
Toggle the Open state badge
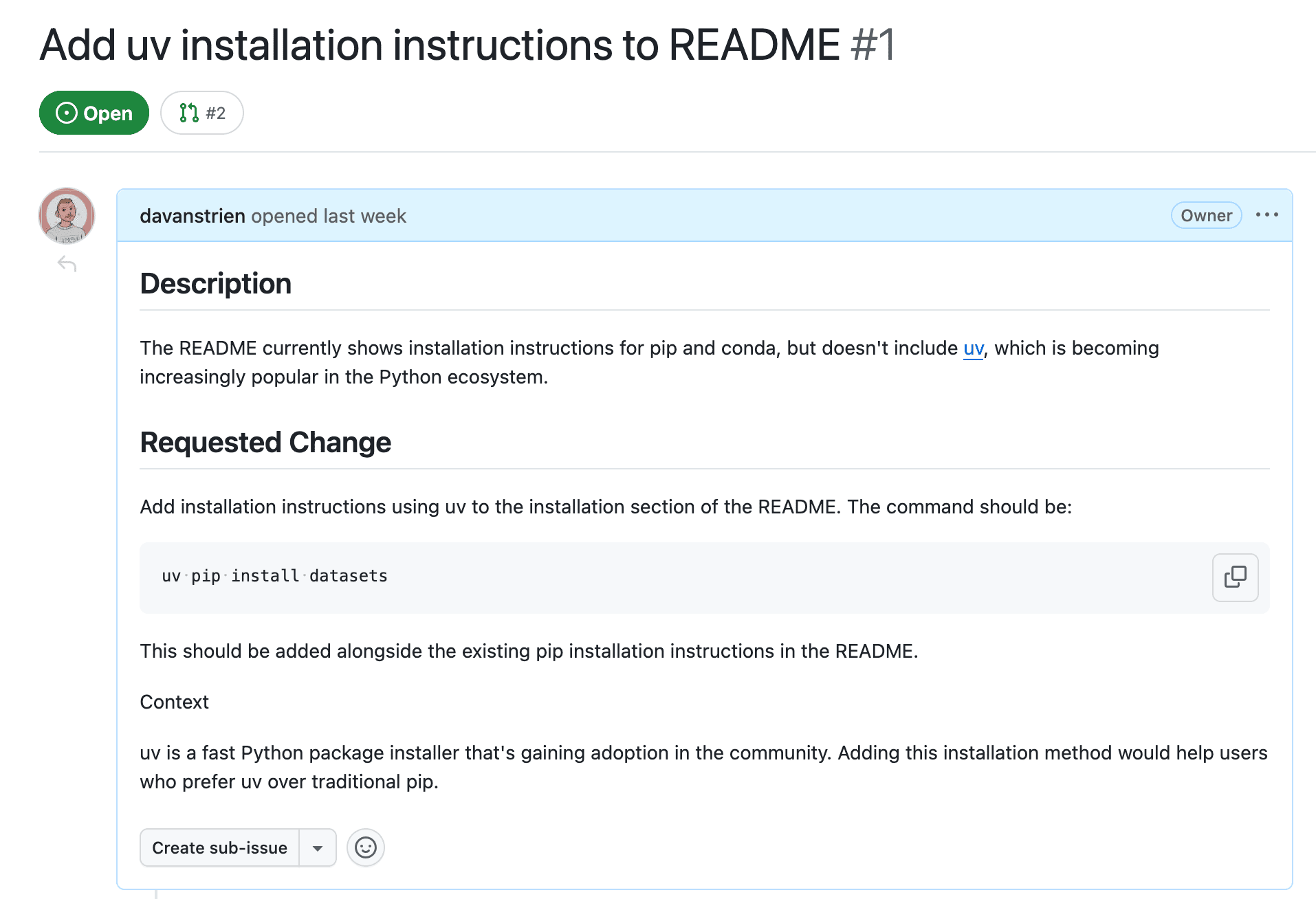pyautogui.click(x=94, y=112)
